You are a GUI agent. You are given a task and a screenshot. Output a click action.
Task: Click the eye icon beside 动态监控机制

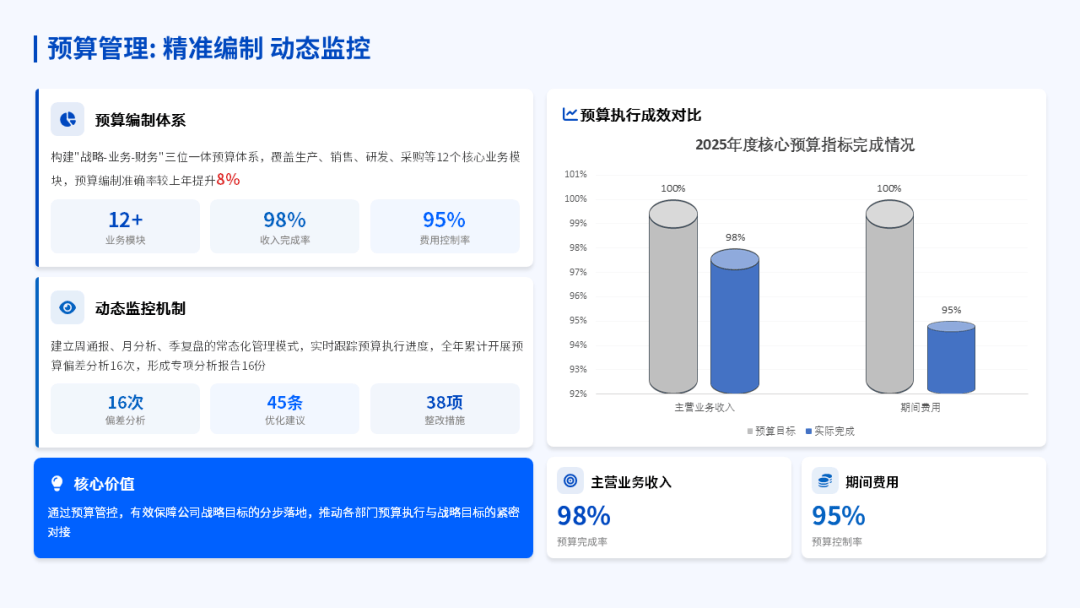[68, 307]
